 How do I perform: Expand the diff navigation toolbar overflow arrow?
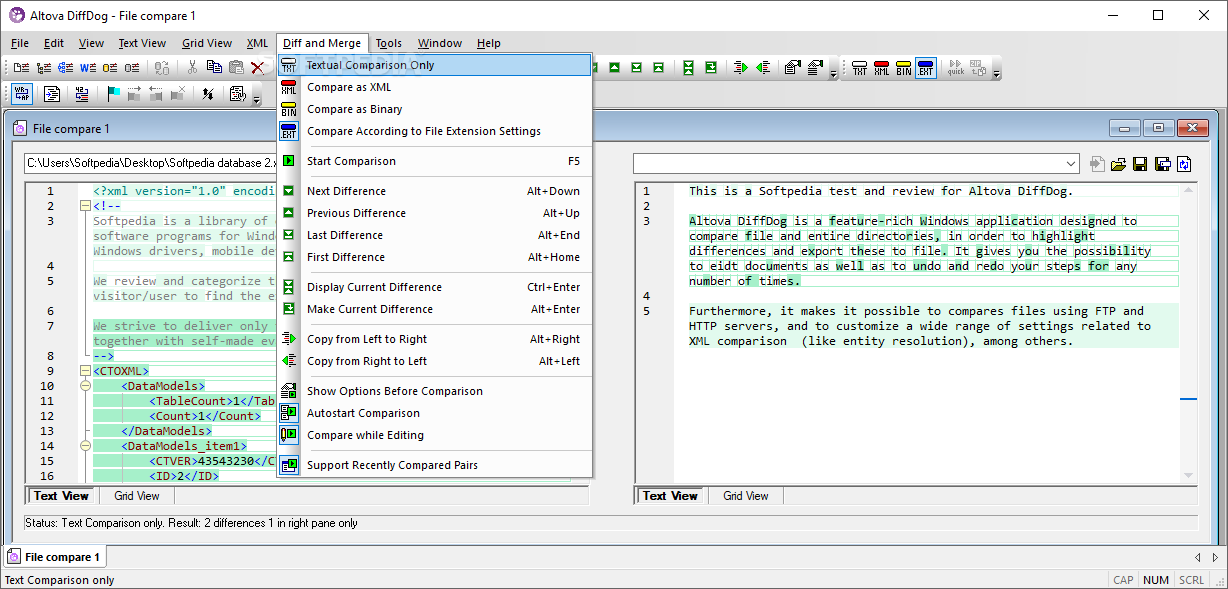coord(833,73)
